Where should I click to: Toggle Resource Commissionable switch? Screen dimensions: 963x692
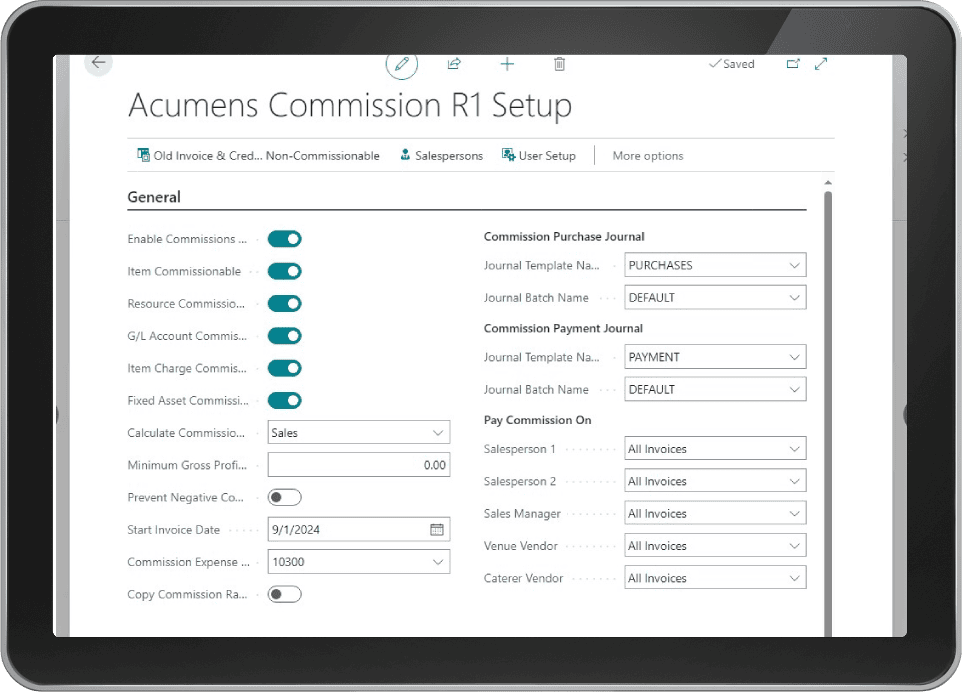tap(284, 303)
